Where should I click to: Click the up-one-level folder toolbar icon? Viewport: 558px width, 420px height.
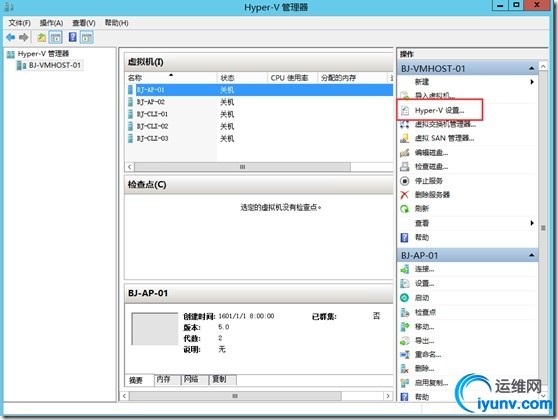(x=42, y=37)
